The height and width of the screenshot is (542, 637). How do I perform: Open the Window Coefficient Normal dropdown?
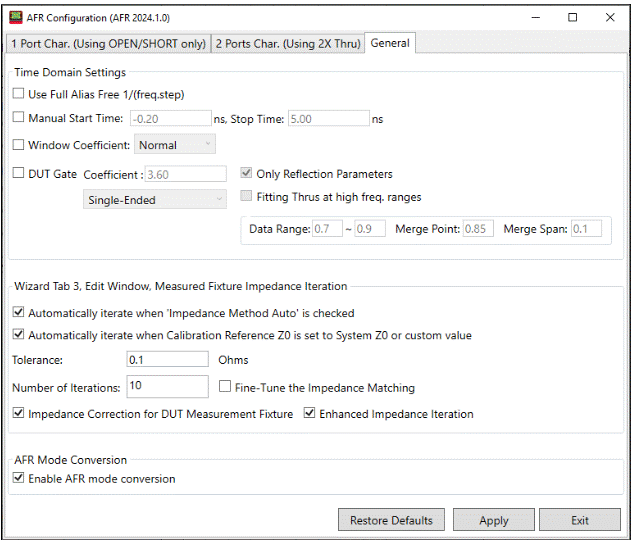pyautogui.click(x=174, y=145)
